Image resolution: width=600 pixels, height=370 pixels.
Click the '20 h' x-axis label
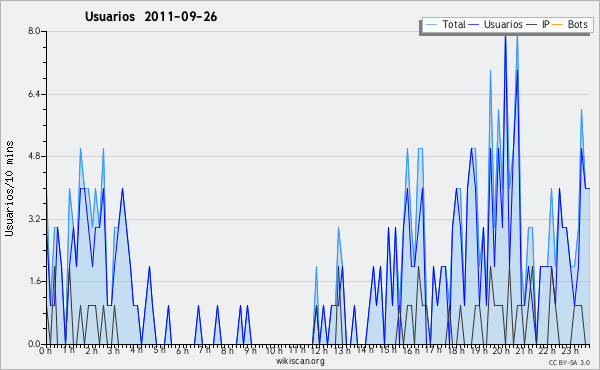click(x=501, y=351)
